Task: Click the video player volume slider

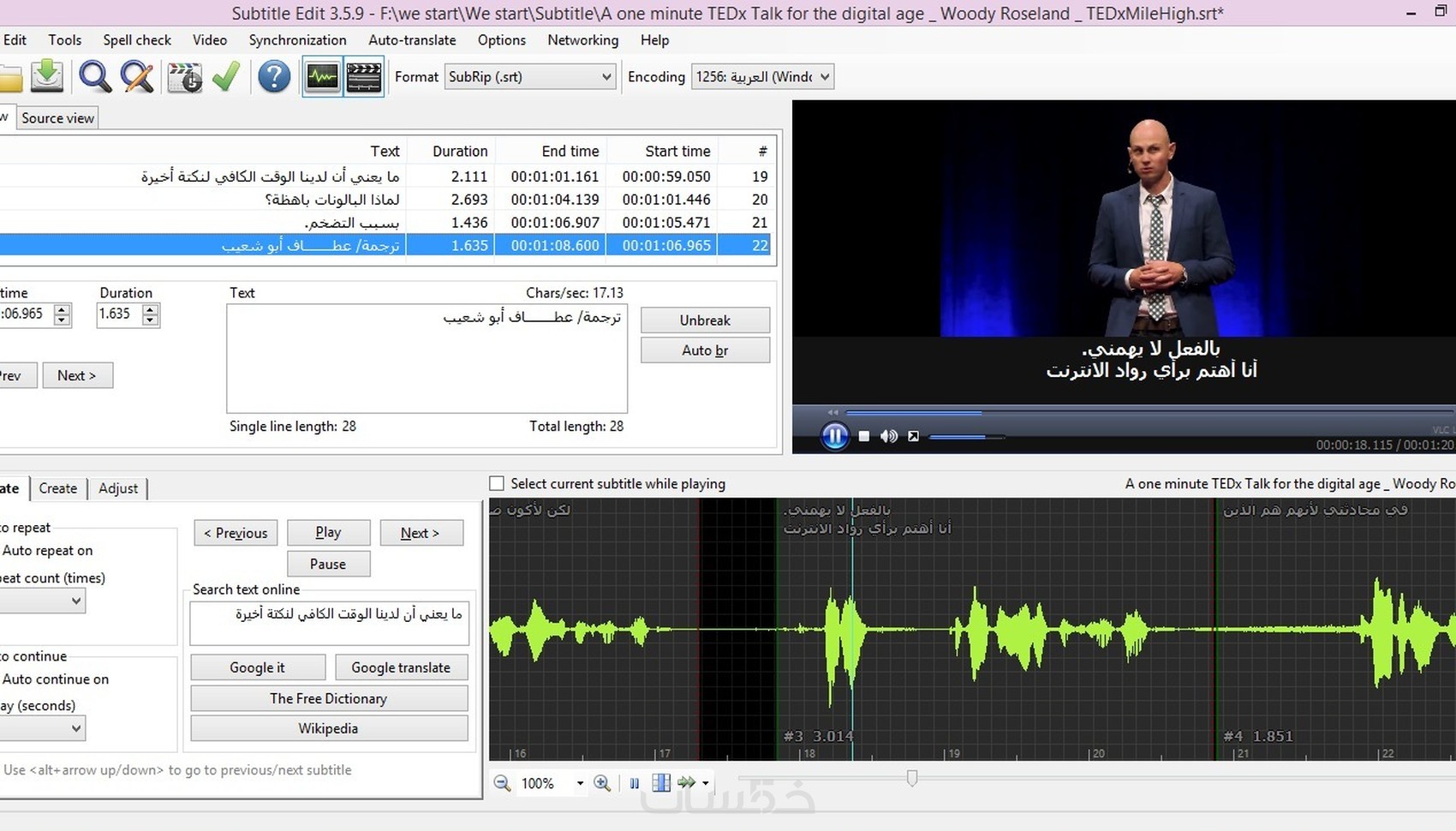Action: coord(965,437)
